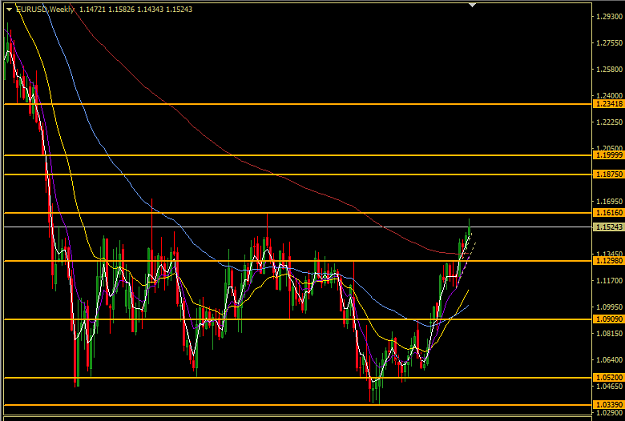Click the 1.11700 price axis value
The image size is (625, 421).
[x=609, y=281]
